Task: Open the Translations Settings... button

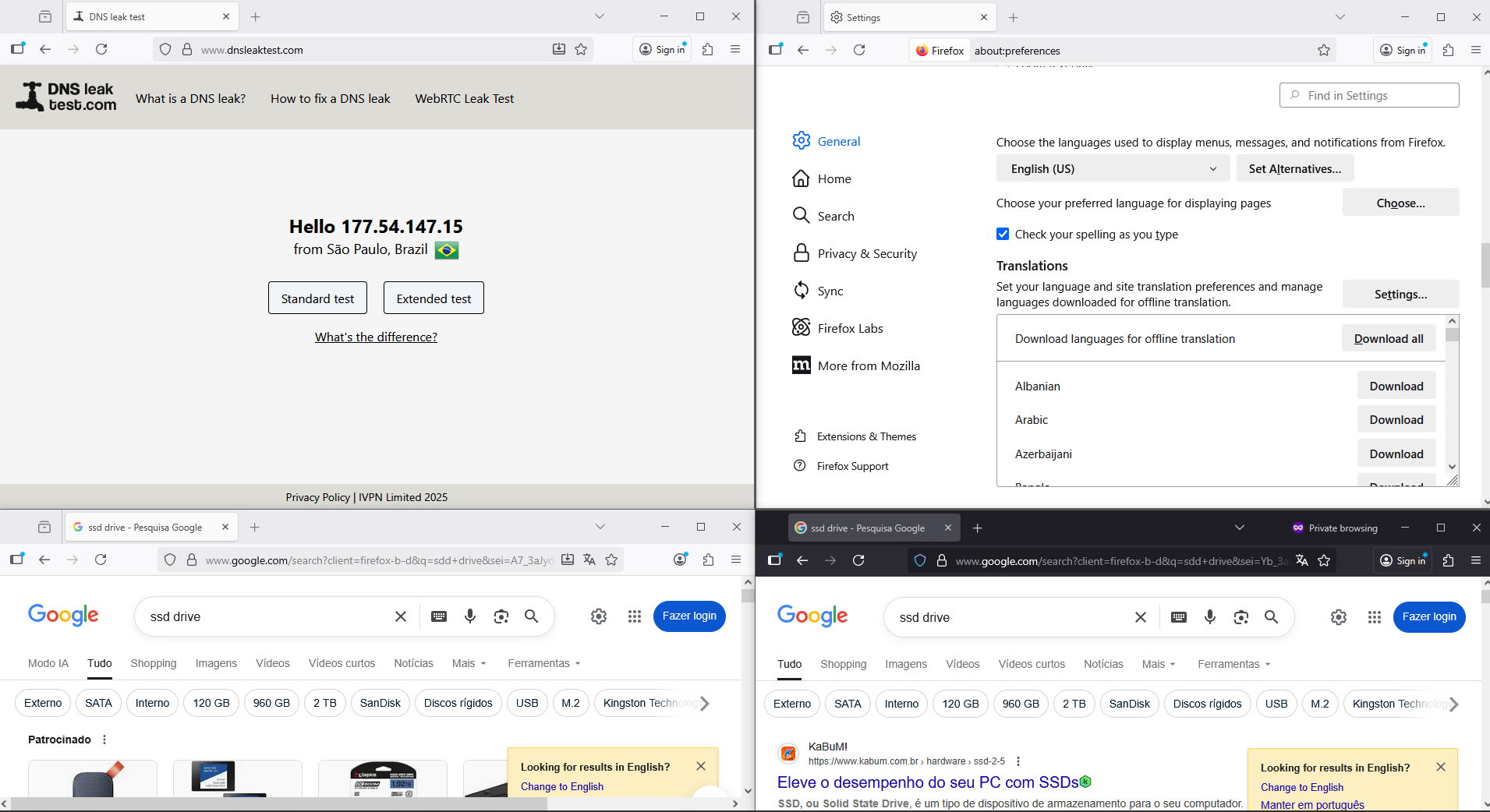Action: pos(1400,294)
